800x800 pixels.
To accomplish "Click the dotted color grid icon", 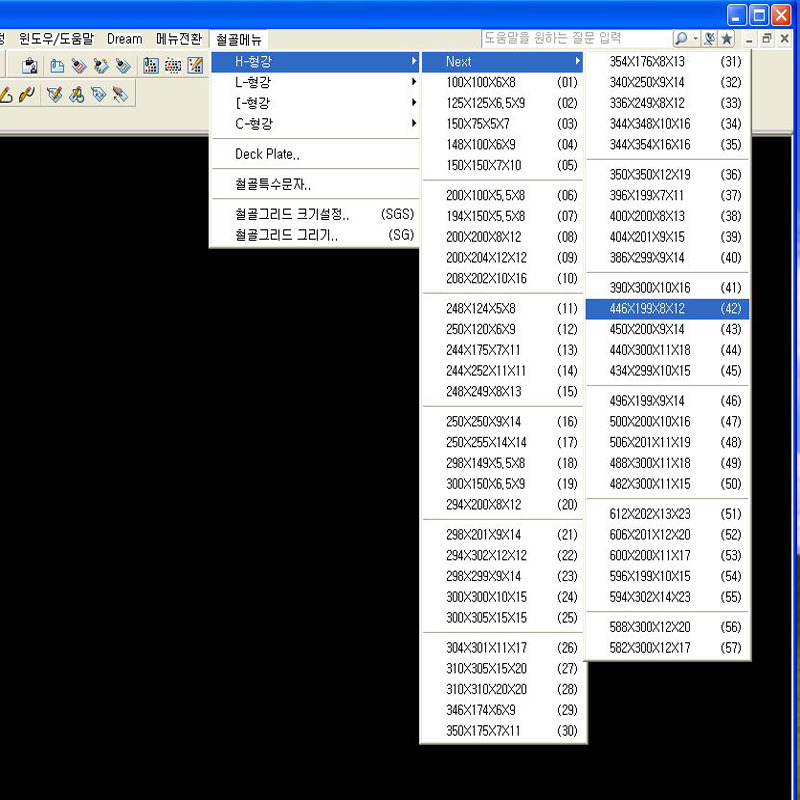I will (173, 65).
